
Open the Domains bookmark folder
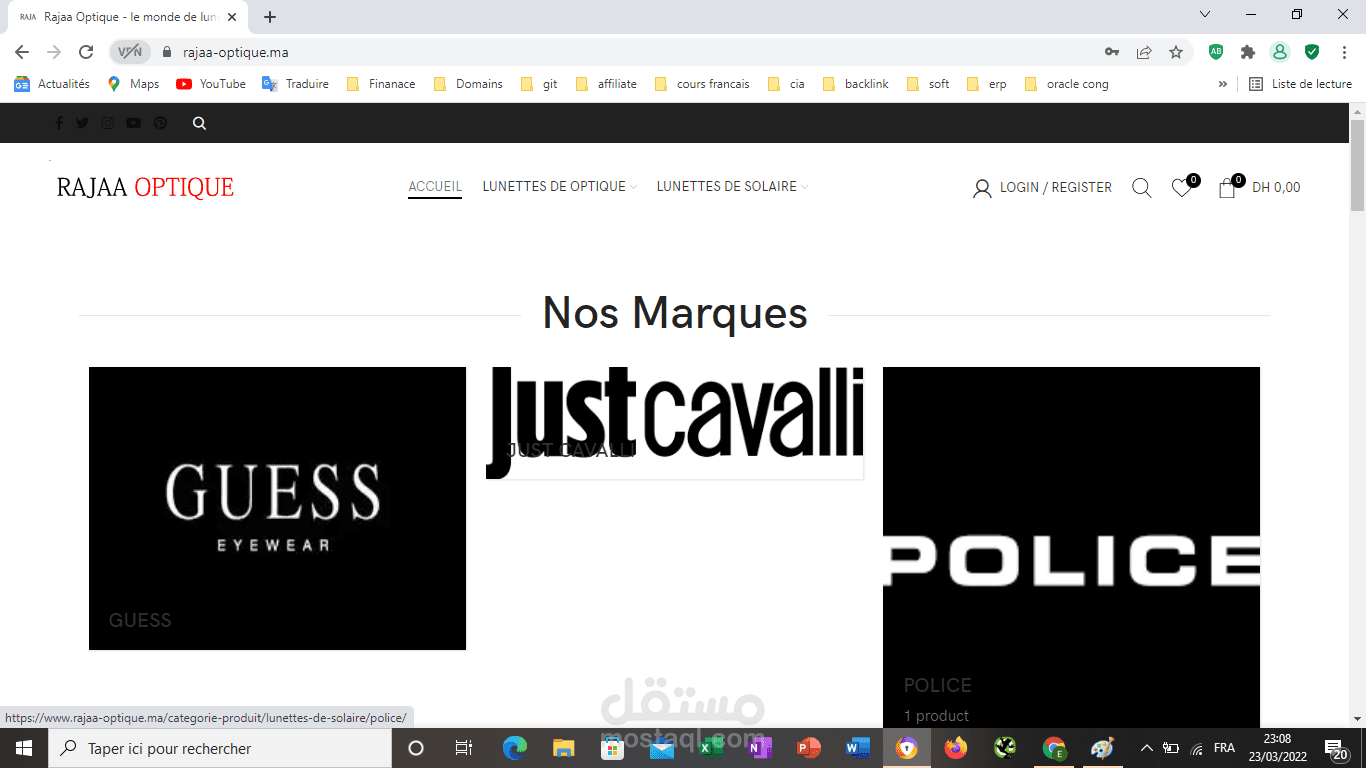(x=468, y=84)
